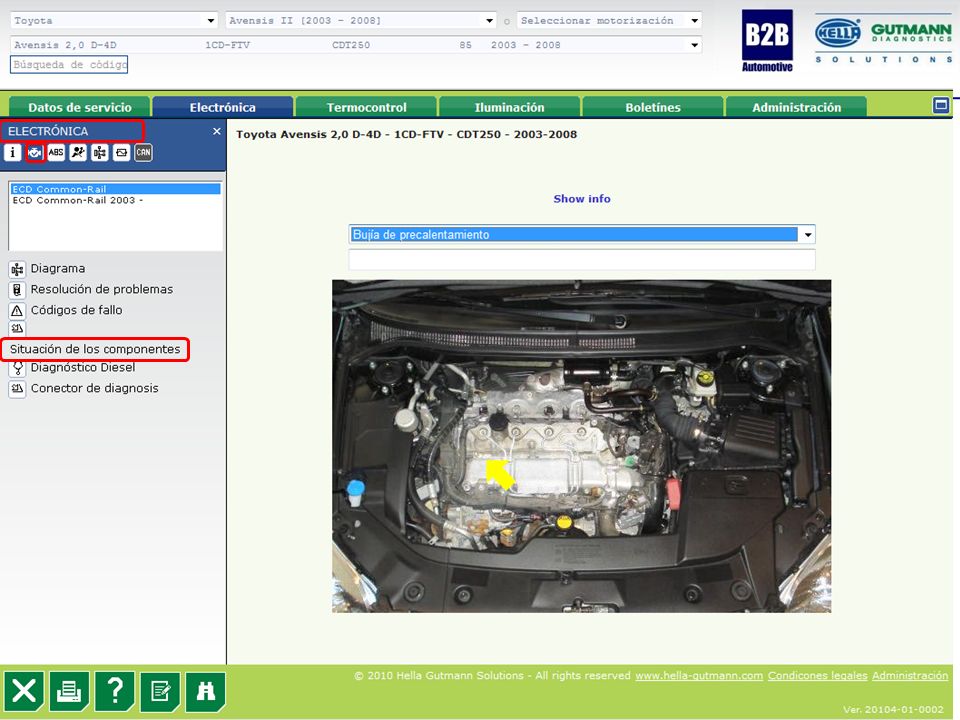Open the Toyota manufacturer dropdown
960x720 pixels.
(210, 20)
